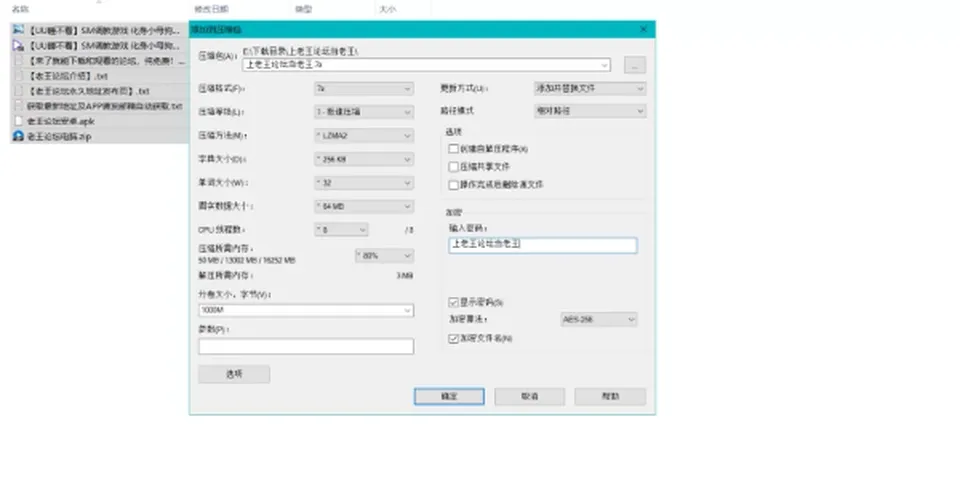Image resolution: width=960 pixels, height=502 pixels.
Task: Open the 压缩等级 compression level dropdown
Action: (x=364, y=112)
